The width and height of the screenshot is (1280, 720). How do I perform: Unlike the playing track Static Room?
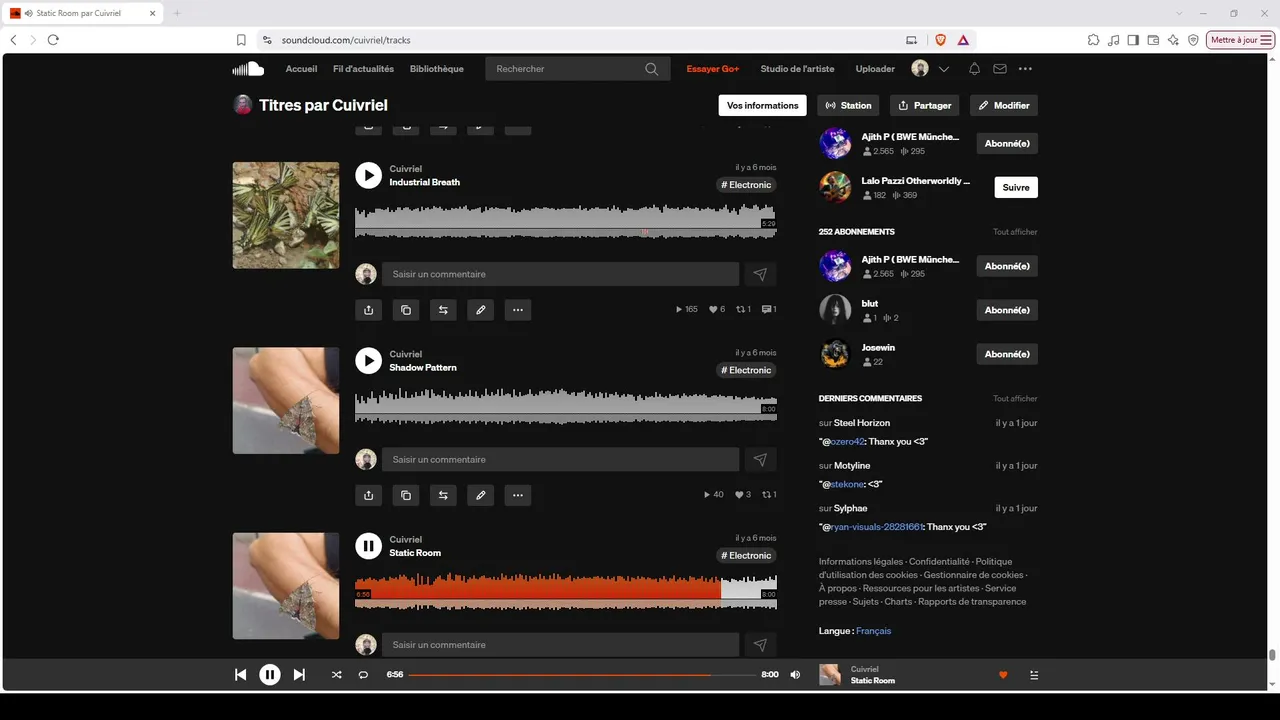pyautogui.click(x=1003, y=675)
